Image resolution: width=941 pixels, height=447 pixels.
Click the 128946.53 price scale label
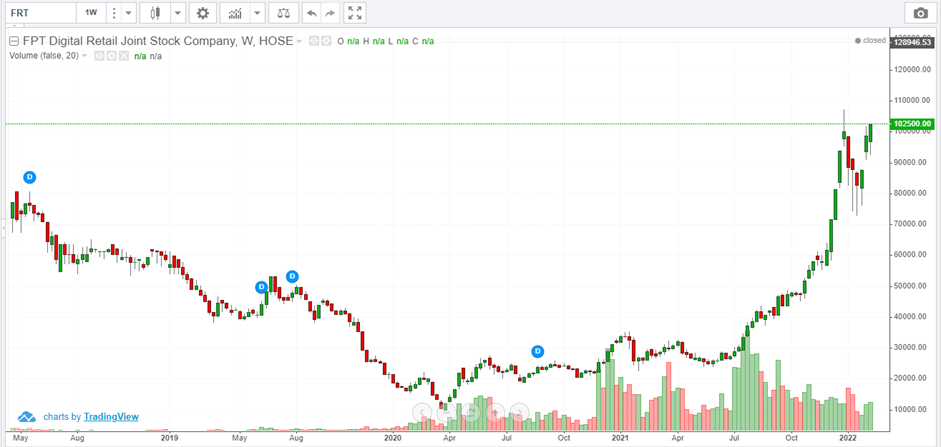tap(912, 42)
